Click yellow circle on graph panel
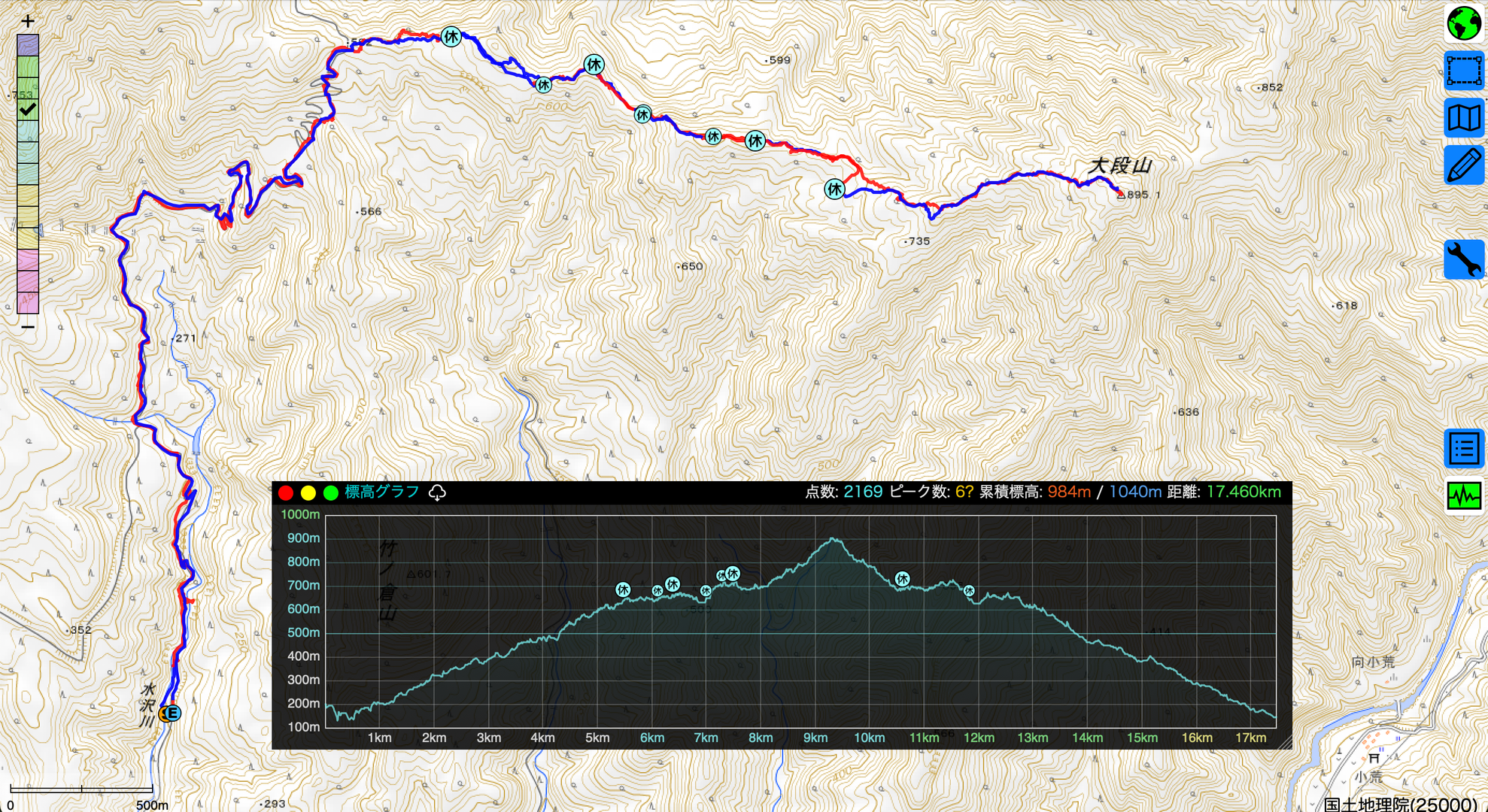 point(308,493)
